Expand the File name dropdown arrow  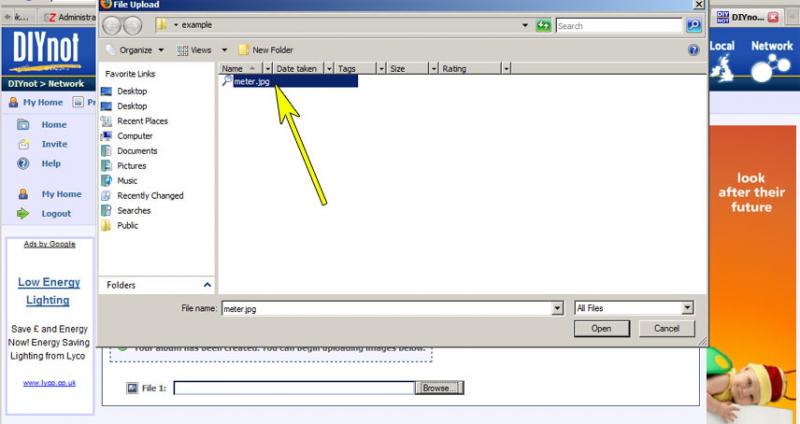pos(557,309)
